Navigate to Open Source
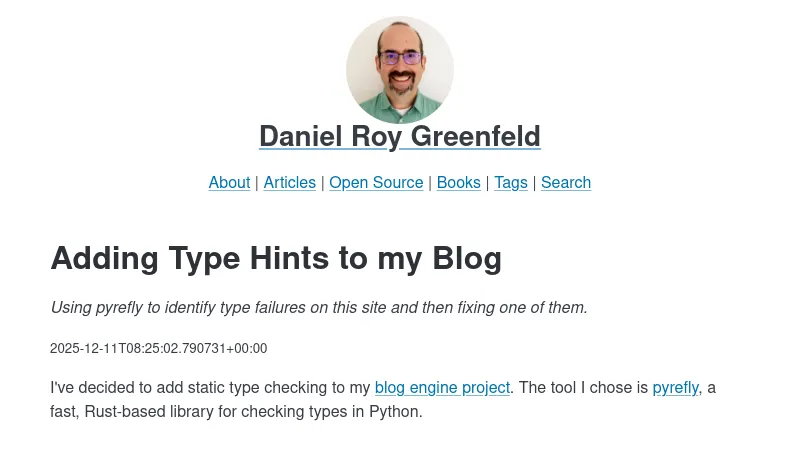Image resolution: width=800 pixels, height=450 pixels. (376, 182)
